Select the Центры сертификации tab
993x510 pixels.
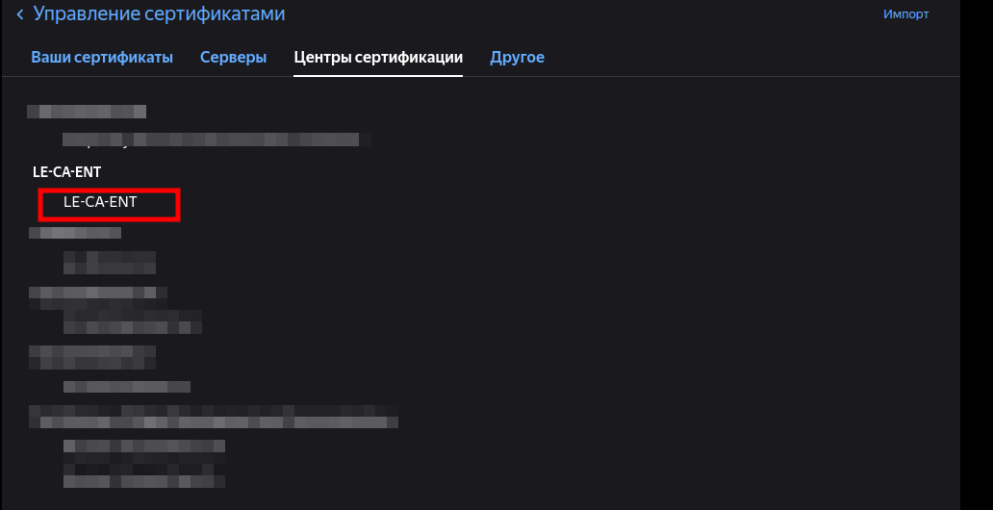point(378,57)
